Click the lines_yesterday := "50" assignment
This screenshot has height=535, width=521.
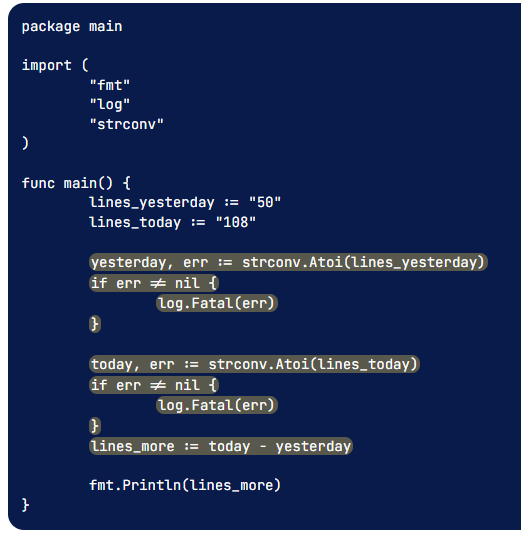(185, 203)
